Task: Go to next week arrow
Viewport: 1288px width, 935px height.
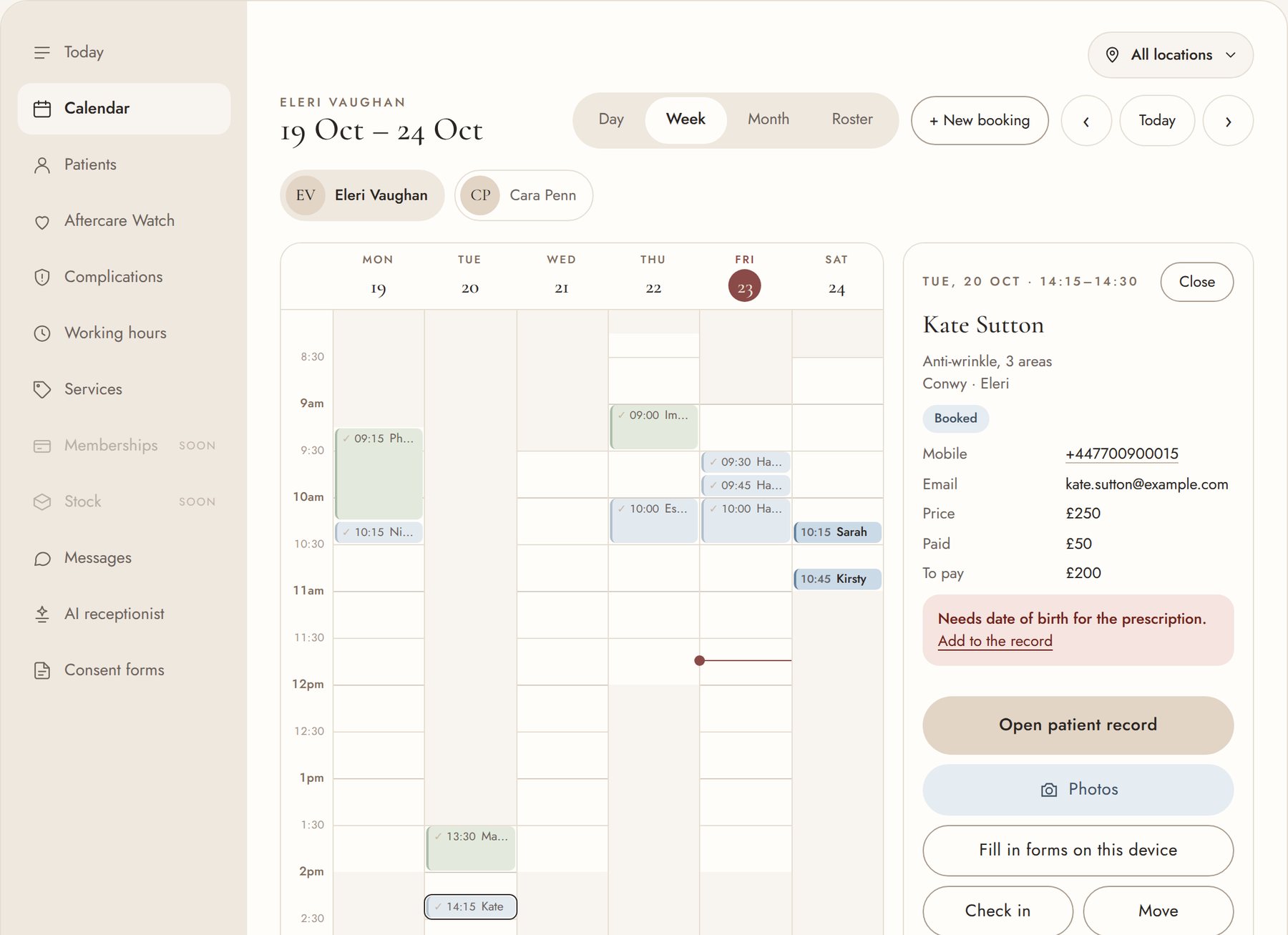Action: (1228, 121)
